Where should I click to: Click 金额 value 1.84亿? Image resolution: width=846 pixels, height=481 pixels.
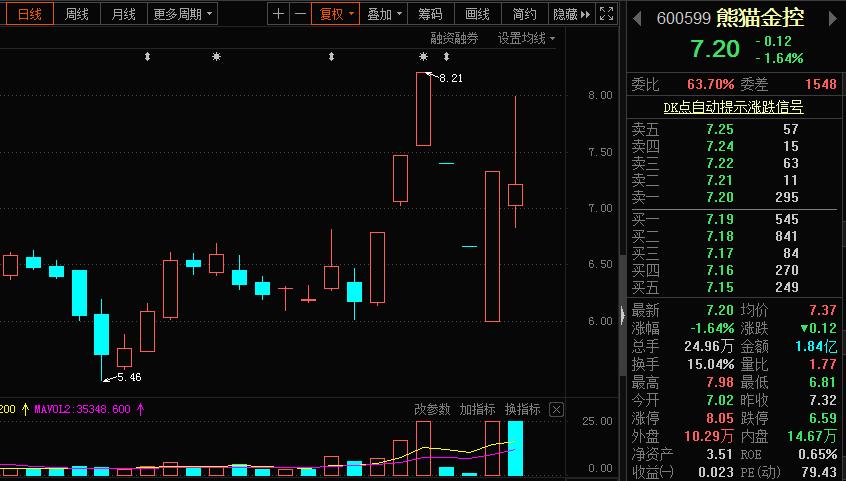pos(816,347)
